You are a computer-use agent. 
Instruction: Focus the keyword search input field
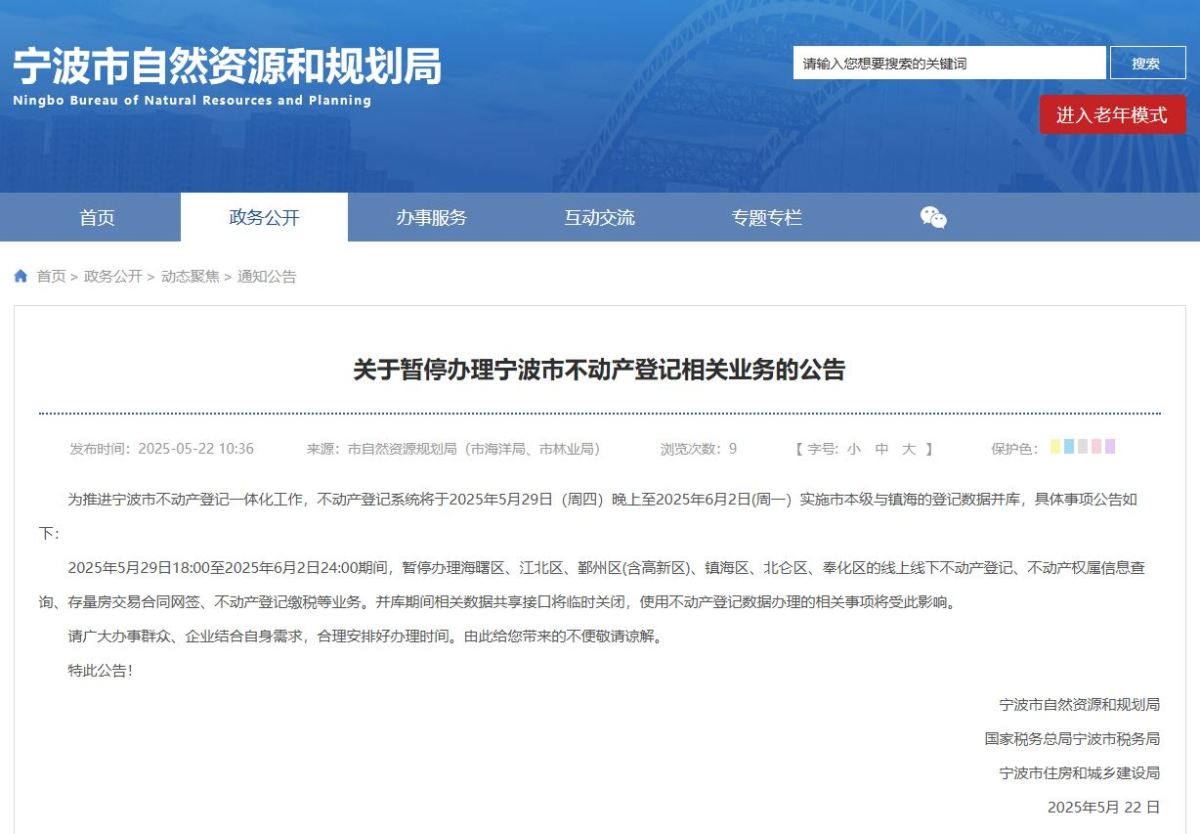coord(950,63)
